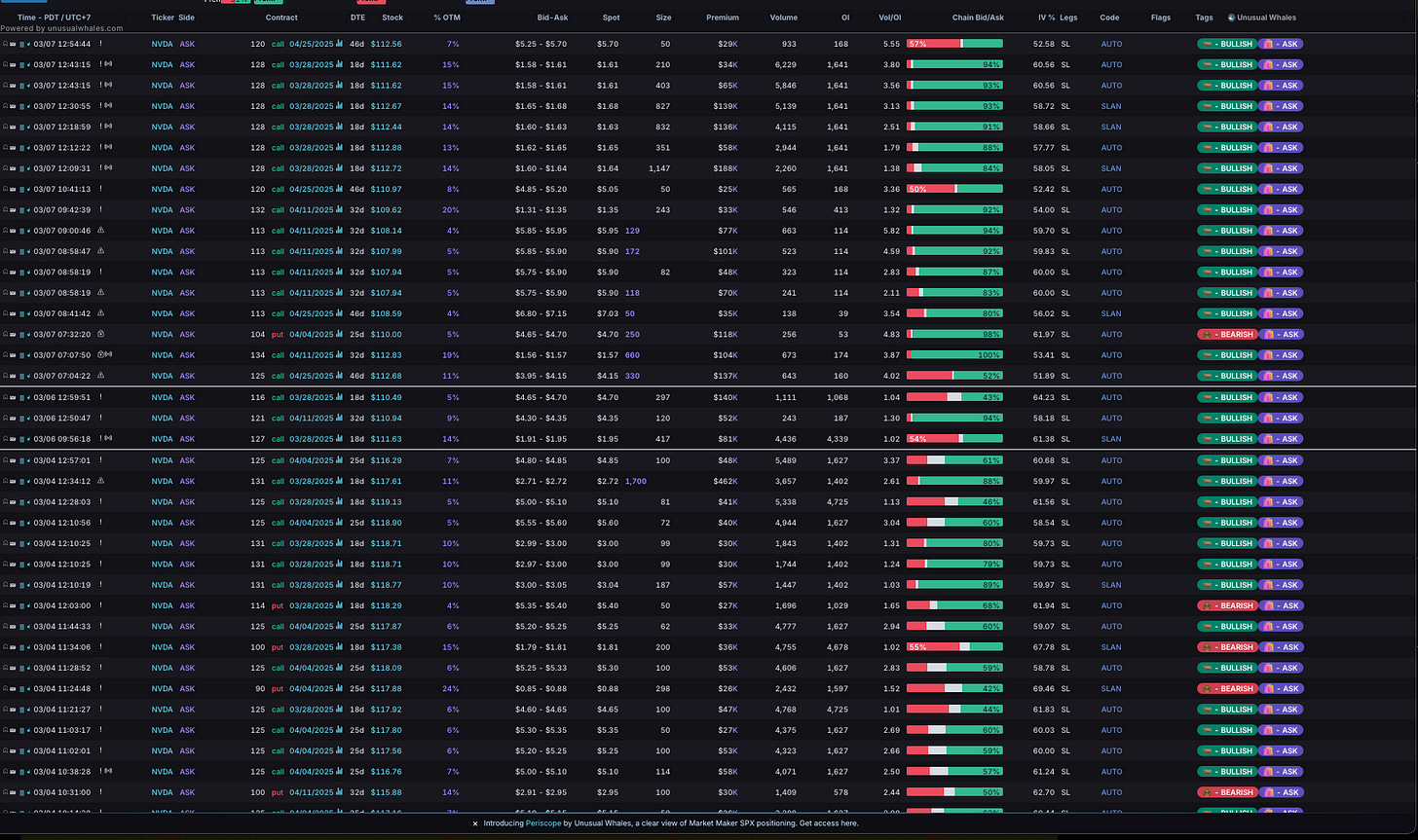Click the 'put' label in the 03/04 11:24:48 row
Image resolution: width=1418 pixels, height=840 pixels.
click(279, 688)
